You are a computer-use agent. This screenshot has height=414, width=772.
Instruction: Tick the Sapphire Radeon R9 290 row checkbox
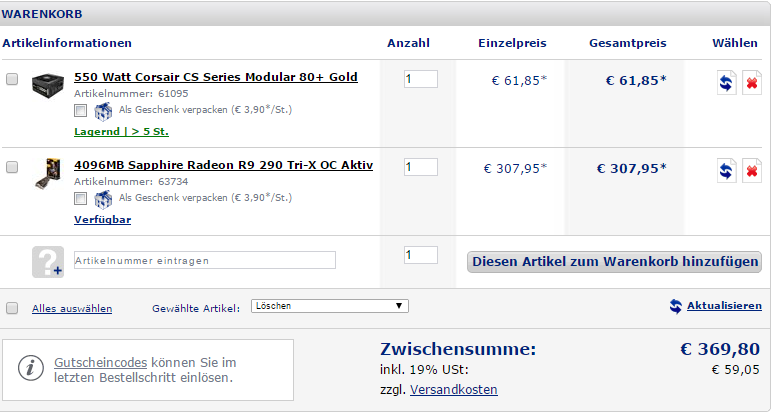[x=12, y=167]
